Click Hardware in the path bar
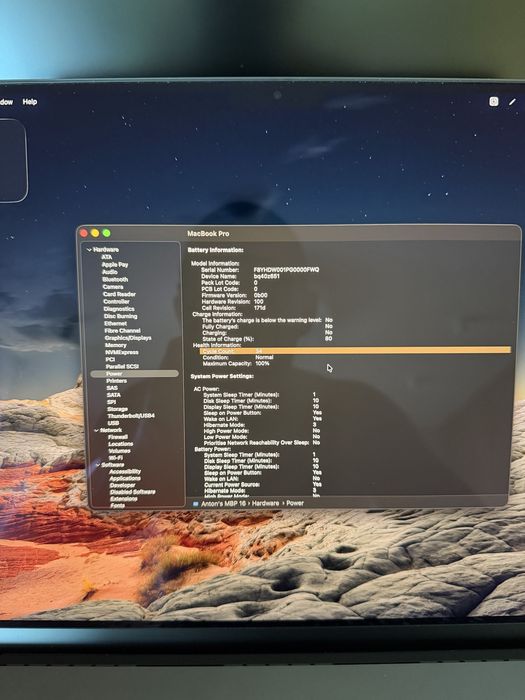The width and height of the screenshot is (525, 700). (265, 503)
